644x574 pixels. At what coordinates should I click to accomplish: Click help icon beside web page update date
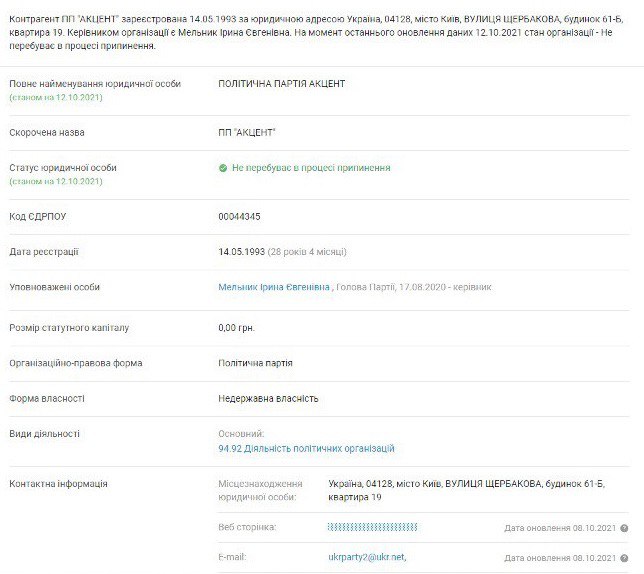[x=624, y=526]
